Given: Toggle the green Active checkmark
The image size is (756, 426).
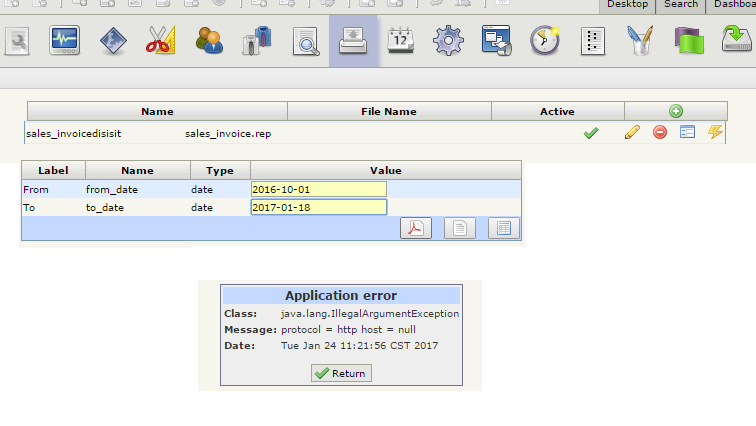Looking at the screenshot, I should click(x=591, y=132).
